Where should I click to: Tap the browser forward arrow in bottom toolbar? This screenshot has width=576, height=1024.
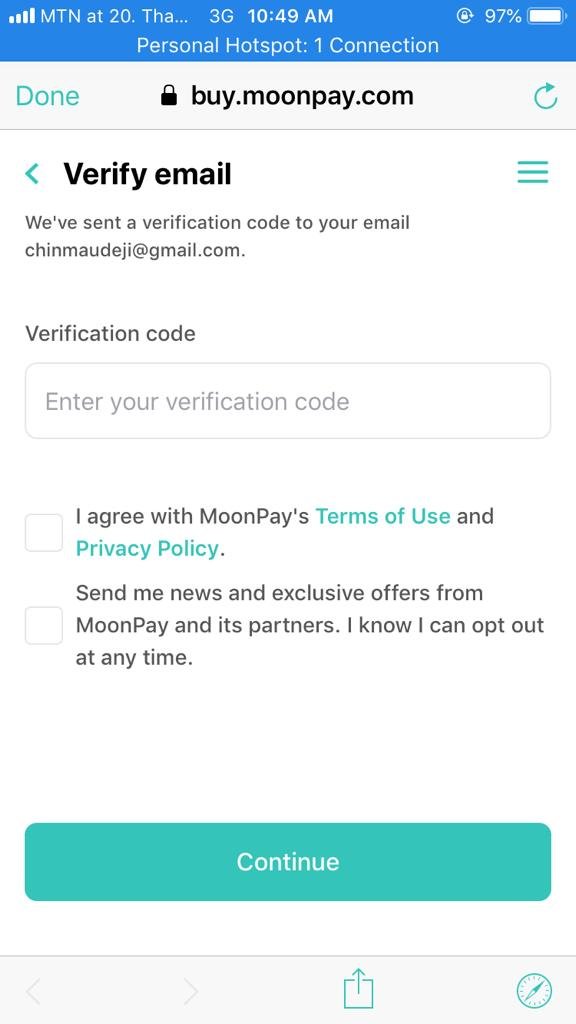[190, 991]
